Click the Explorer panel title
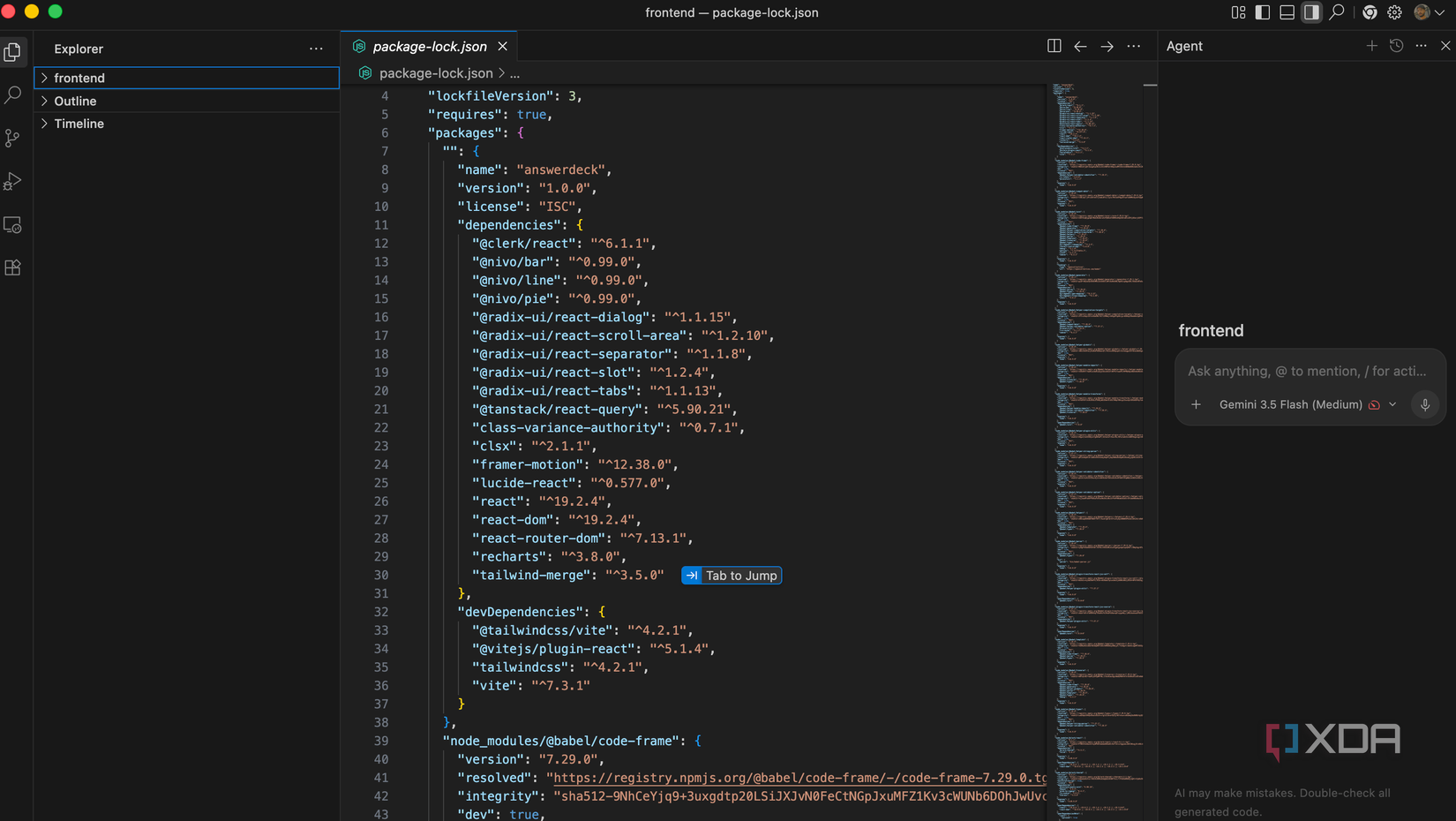Image resolution: width=1456 pixels, height=821 pixels. tap(79, 49)
